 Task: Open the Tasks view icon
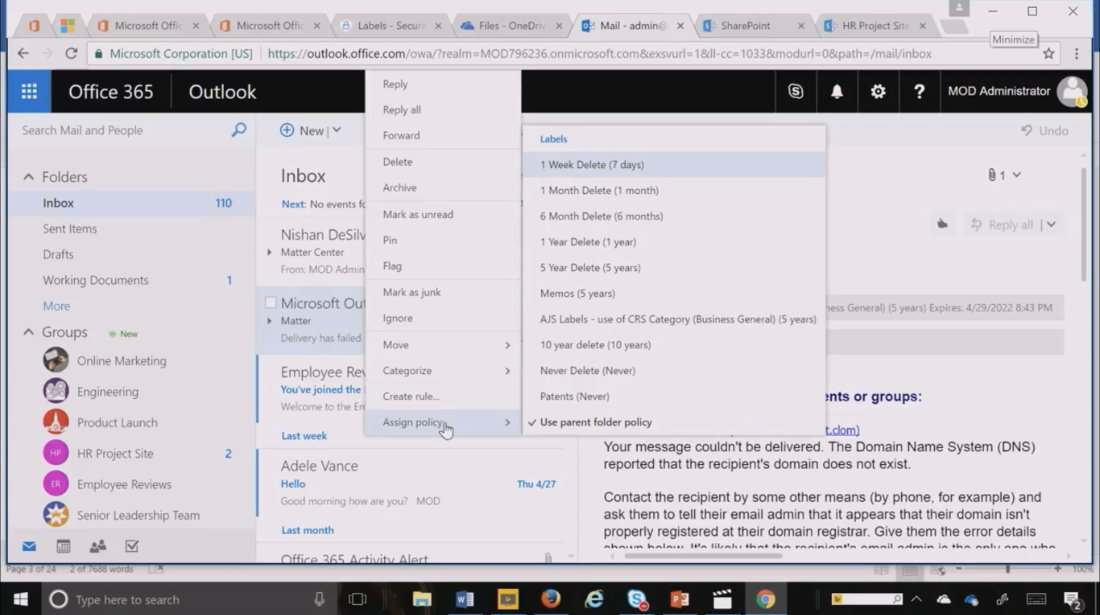point(131,546)
